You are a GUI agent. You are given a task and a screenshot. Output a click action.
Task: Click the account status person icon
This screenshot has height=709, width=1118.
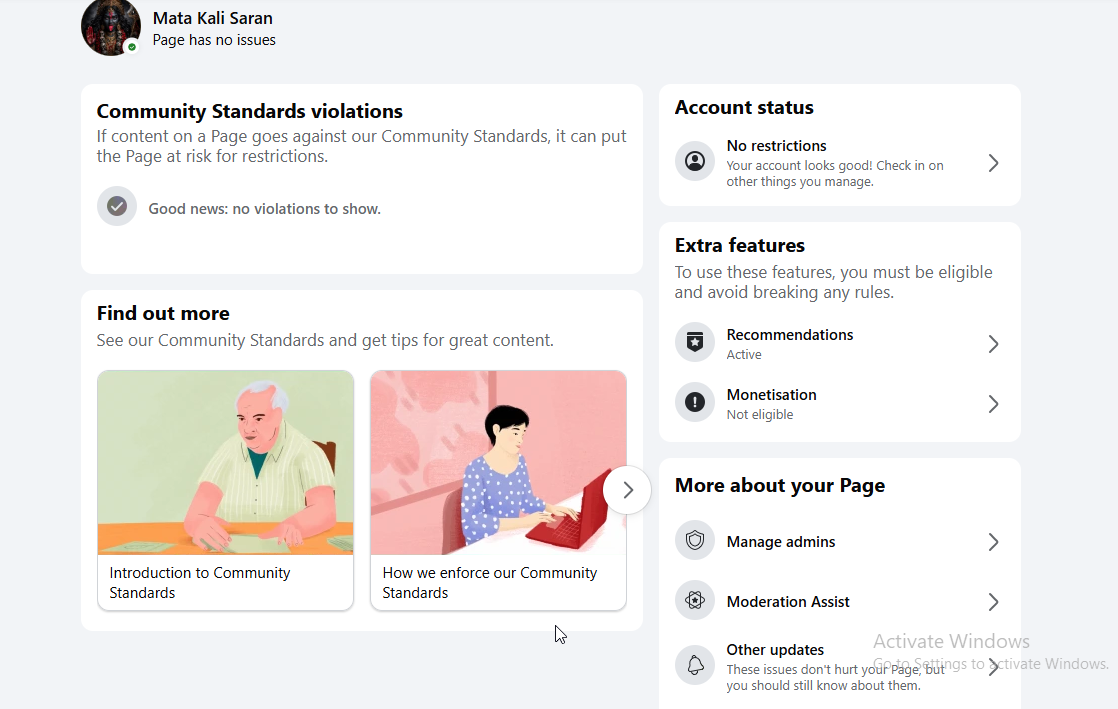coord(694,161)
